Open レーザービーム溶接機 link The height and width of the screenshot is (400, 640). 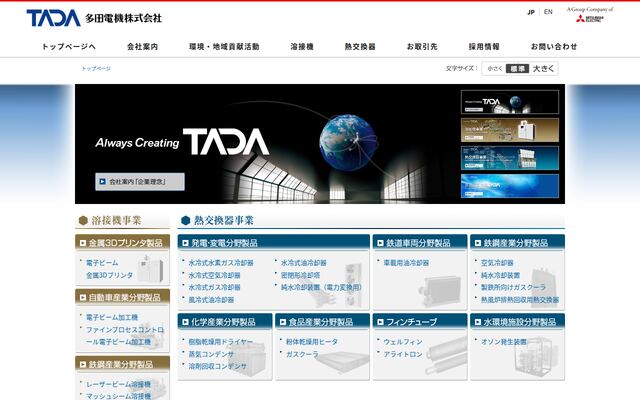click(118, 384)
